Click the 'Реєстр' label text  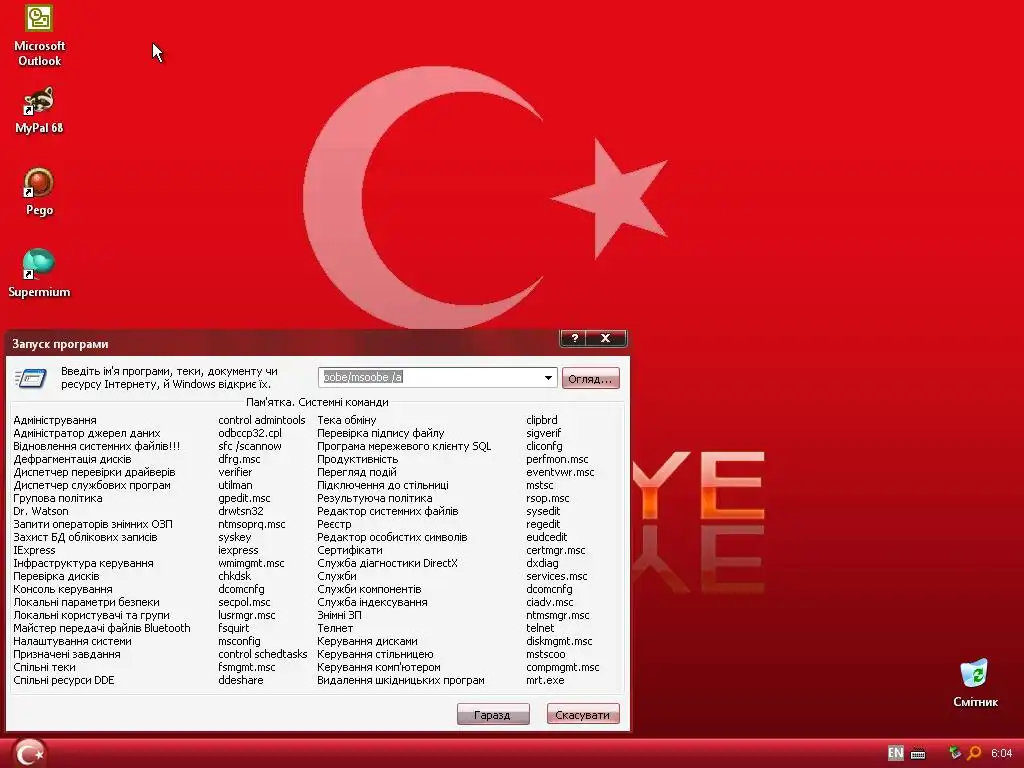[334, 524]
